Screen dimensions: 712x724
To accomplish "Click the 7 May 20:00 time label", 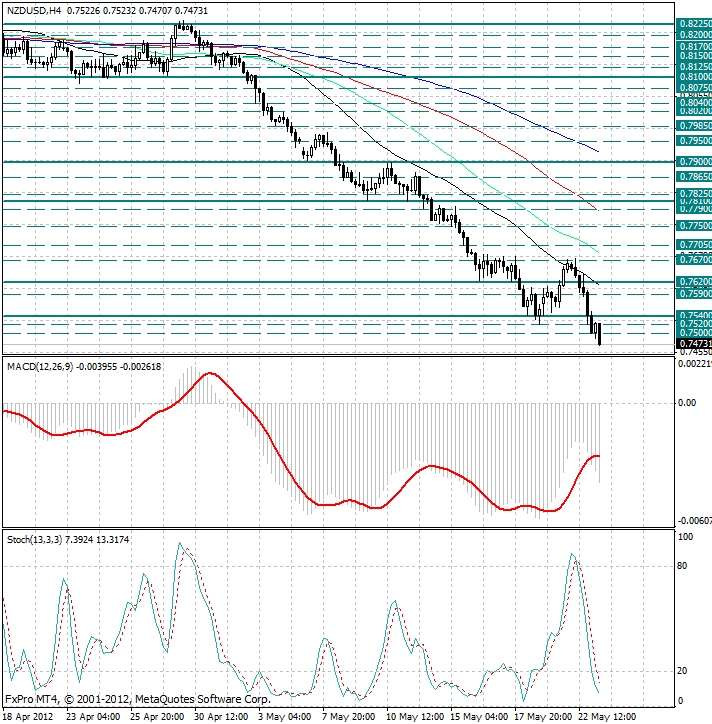I will coord(349,717).
